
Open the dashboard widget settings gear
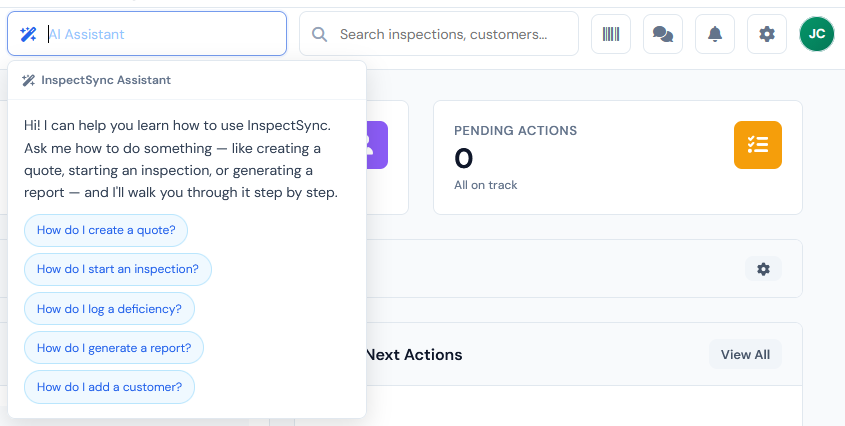[x=764, y=269]
